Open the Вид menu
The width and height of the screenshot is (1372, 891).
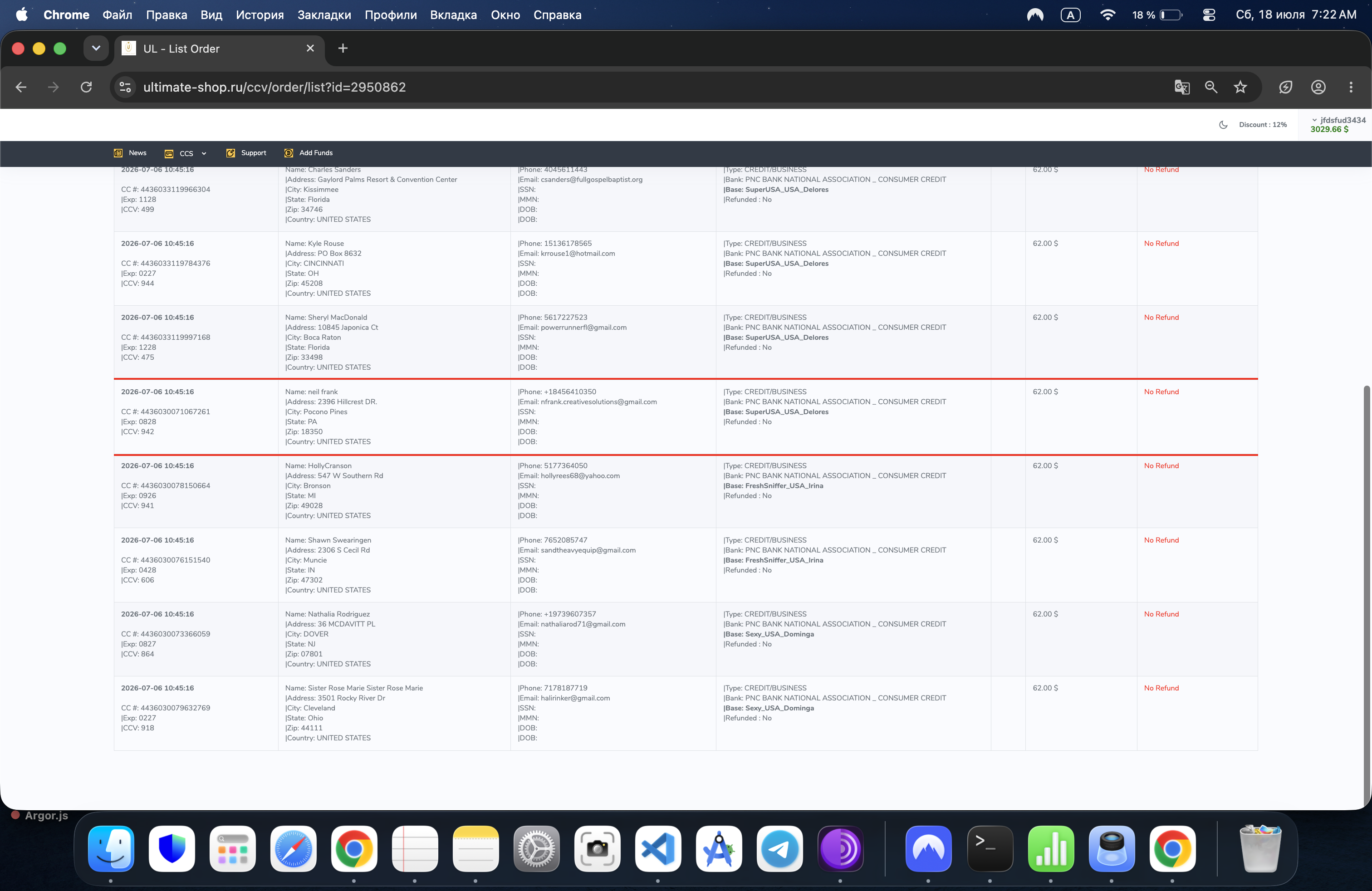(211, 15)
